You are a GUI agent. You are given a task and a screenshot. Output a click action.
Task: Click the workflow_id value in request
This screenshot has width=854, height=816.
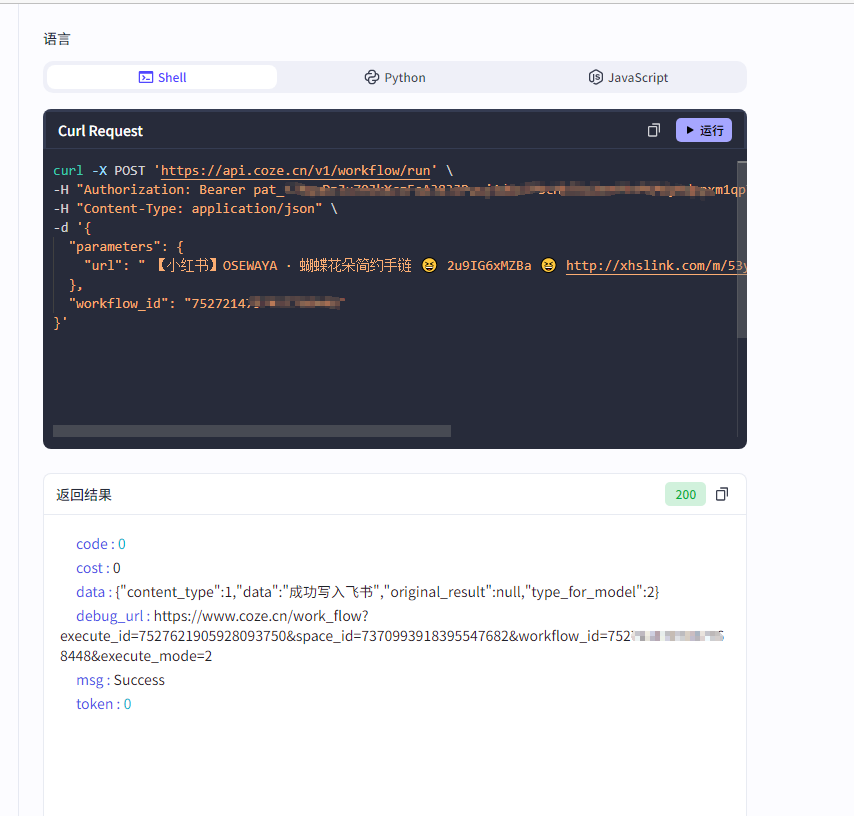pyautogui.click(x=264, y=304)
